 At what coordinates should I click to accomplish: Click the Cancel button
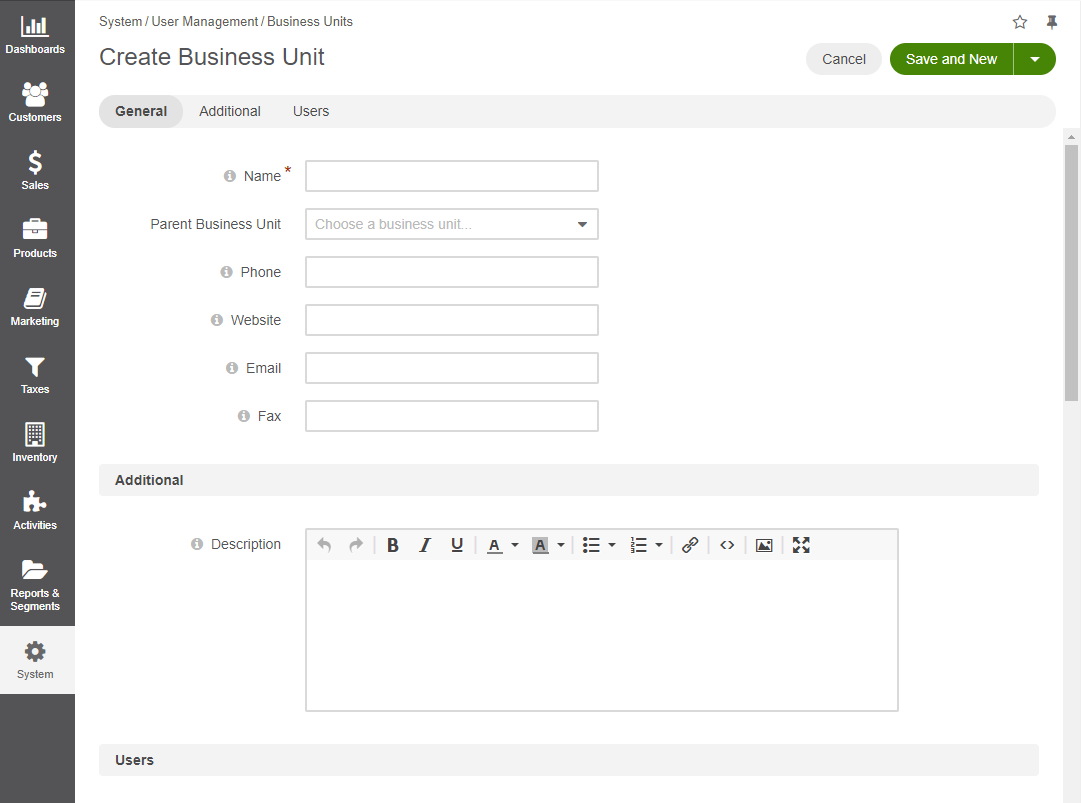[844, 59]
